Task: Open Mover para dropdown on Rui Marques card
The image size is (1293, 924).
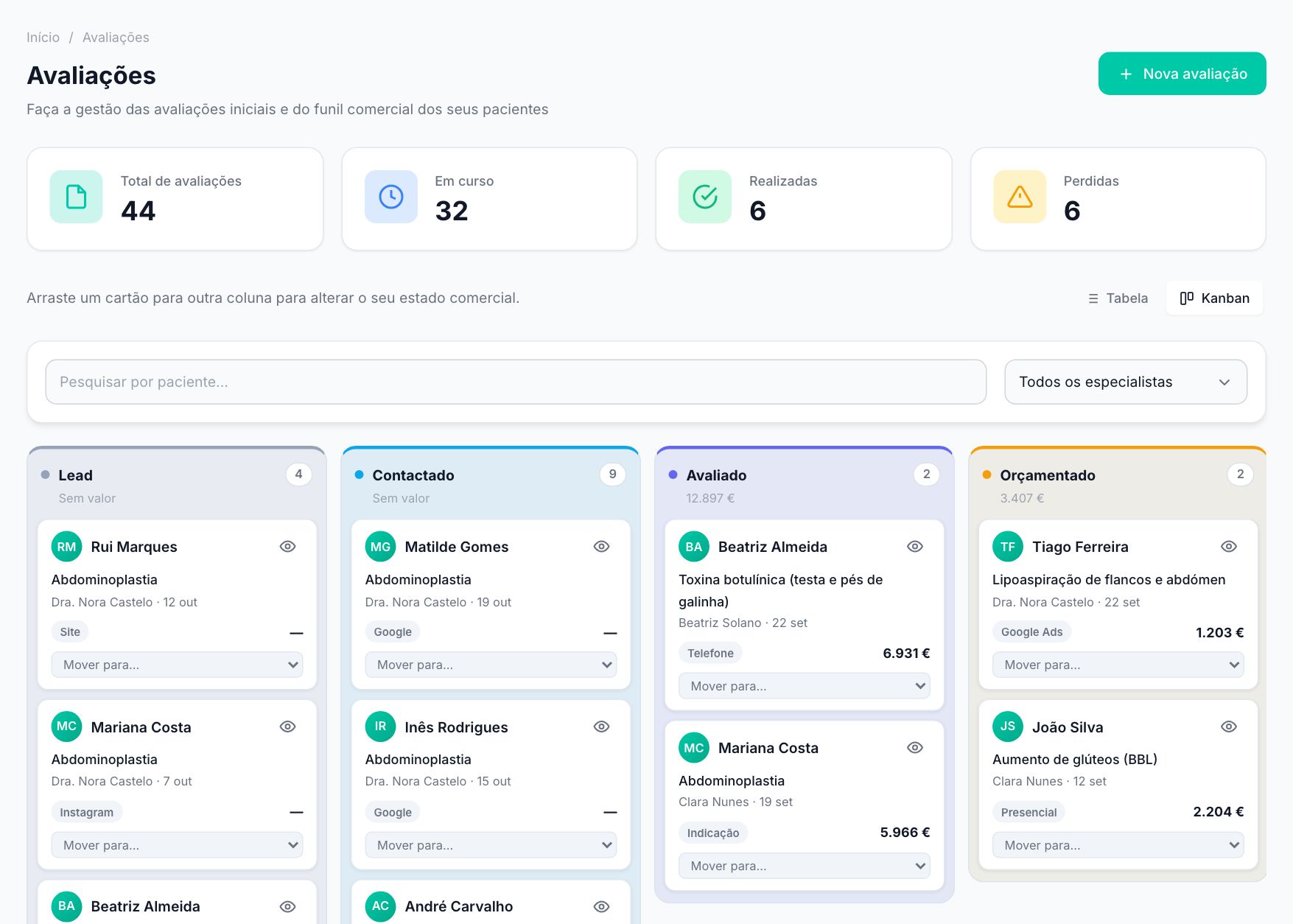Action: coord(177,665)
